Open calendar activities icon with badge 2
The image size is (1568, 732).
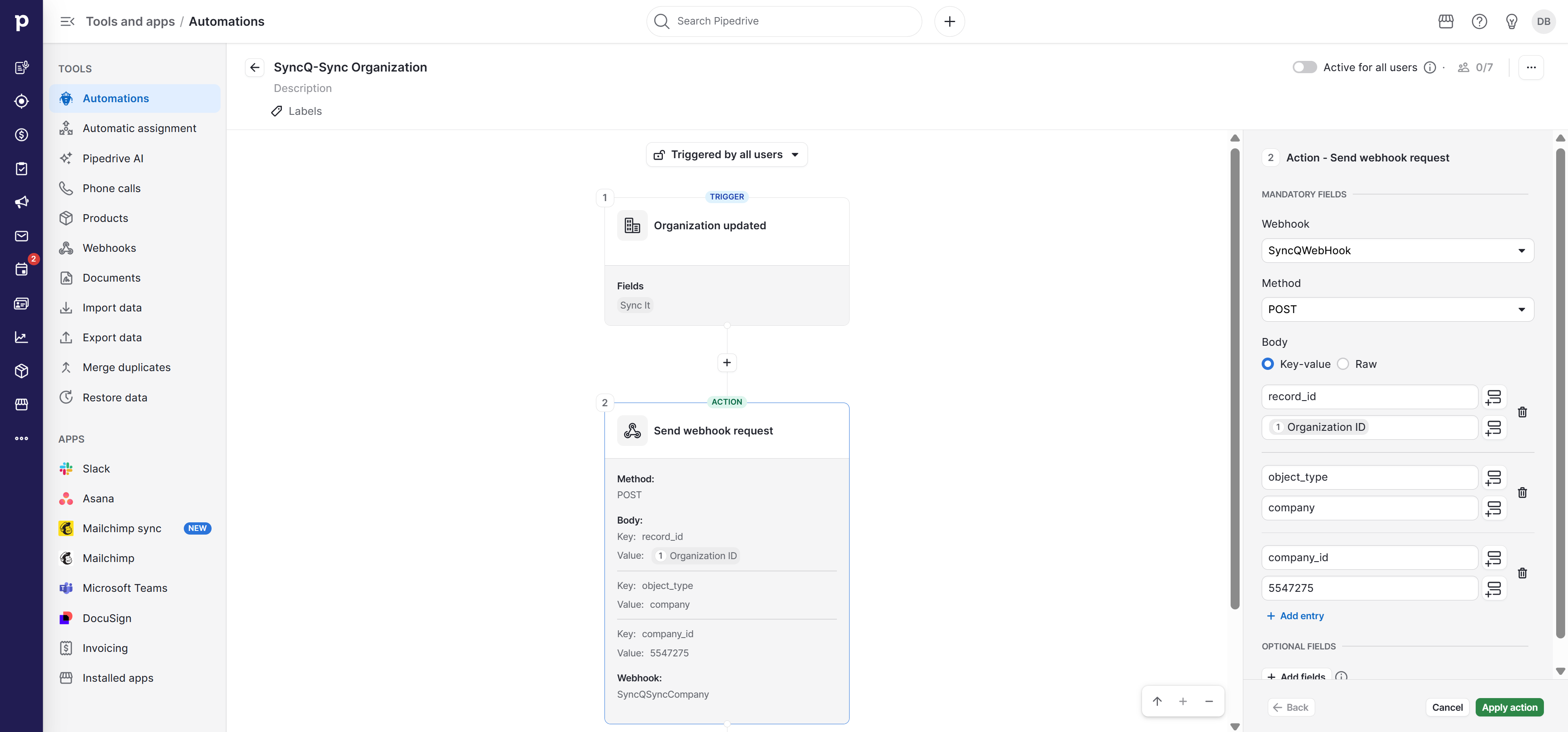21,269
